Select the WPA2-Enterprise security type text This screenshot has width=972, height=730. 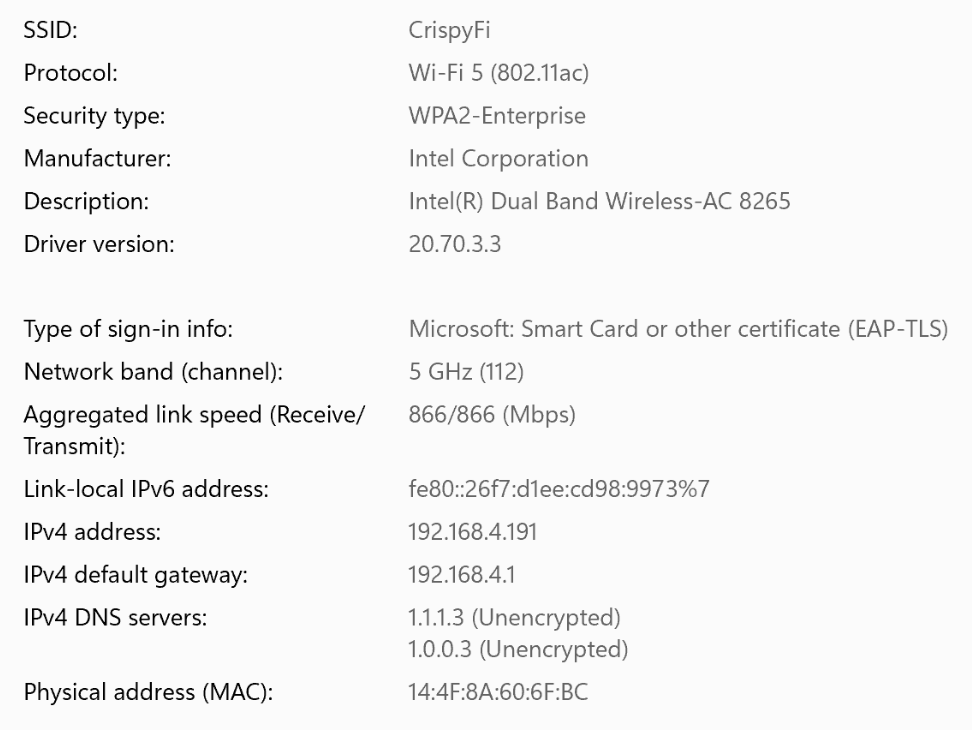pos(497,116)
